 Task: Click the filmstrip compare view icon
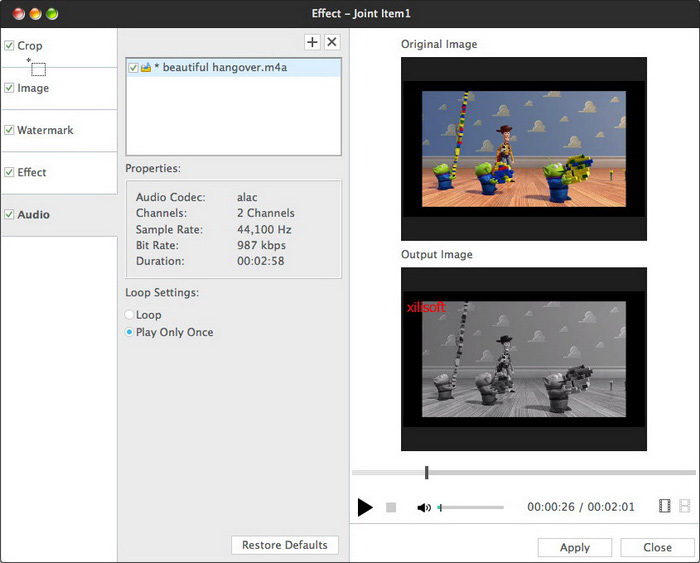coord(665,507)
